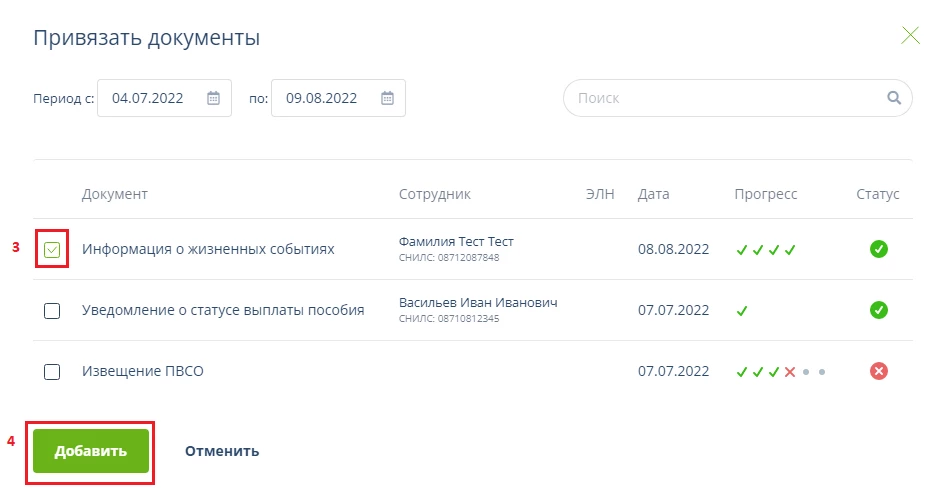Close the document binding dialog
Image resolution: width=946 pixels, height=497 pixels.
[910, 36]
